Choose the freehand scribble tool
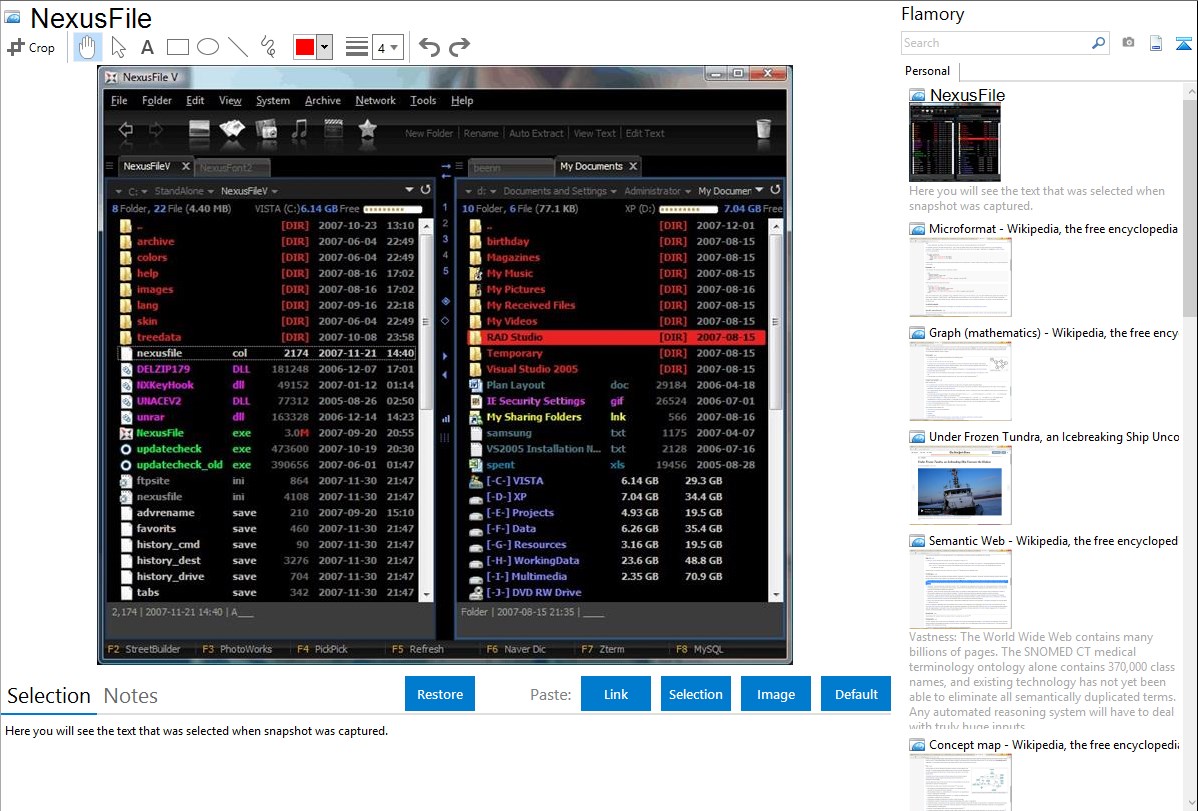Viewport: 1198px width, 811px height. click(x=267, y=47)
